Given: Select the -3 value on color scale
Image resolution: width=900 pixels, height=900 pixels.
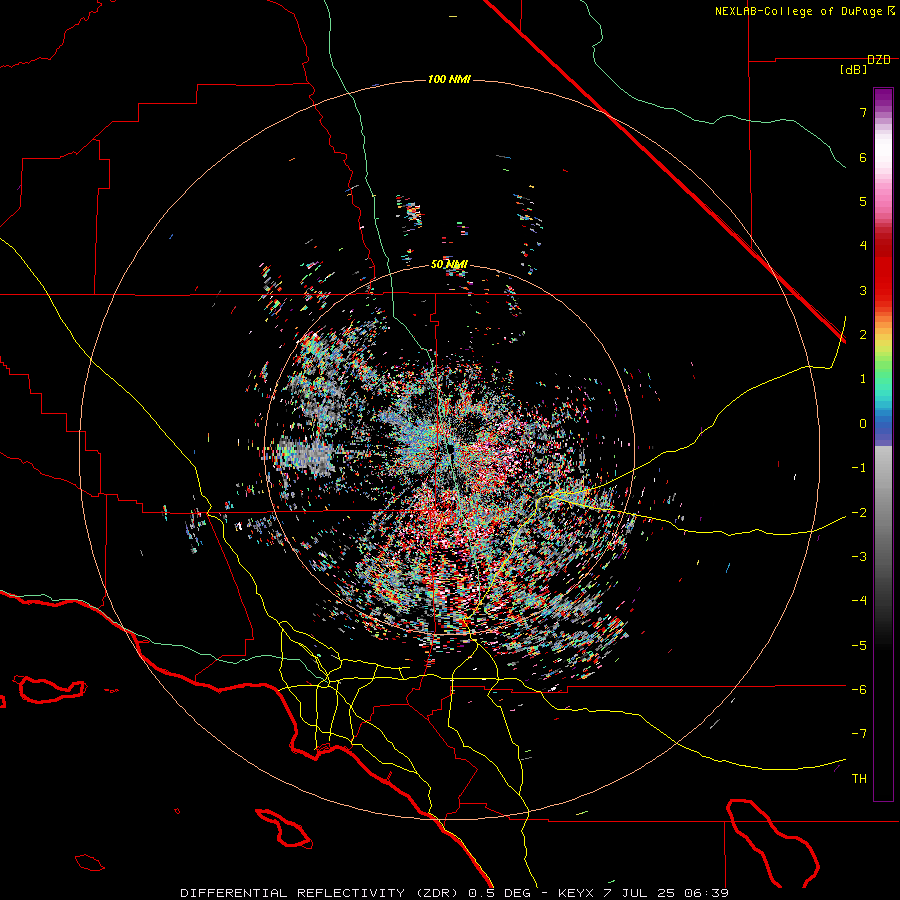Looking at the screenshot, I should pos(859,556).
